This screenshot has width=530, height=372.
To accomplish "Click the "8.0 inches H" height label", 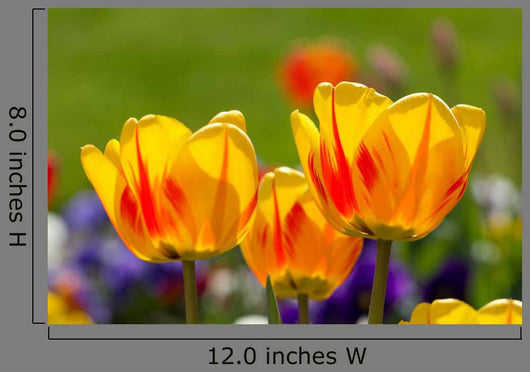I will click(17, 176).
